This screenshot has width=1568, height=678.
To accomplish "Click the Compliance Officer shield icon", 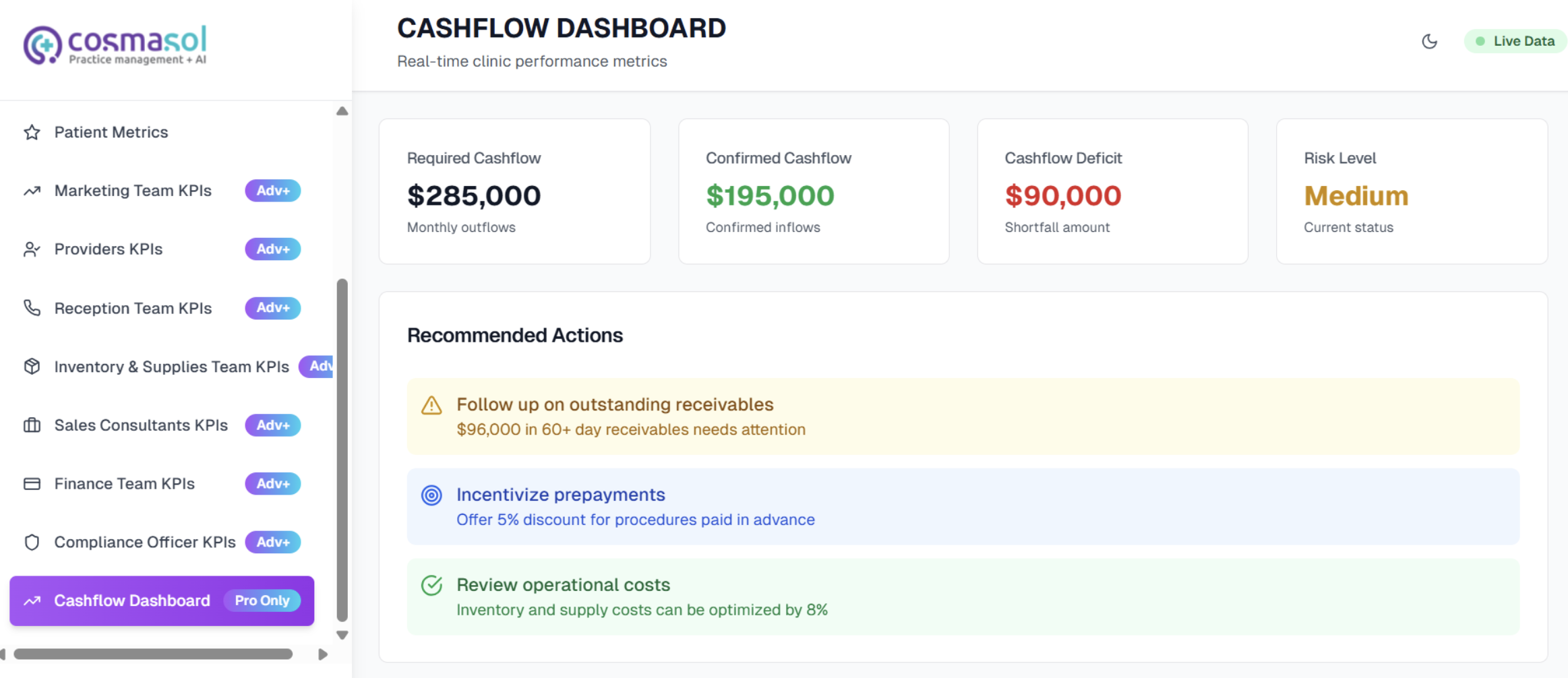I will pyautogui.click(x=32, y=543).
